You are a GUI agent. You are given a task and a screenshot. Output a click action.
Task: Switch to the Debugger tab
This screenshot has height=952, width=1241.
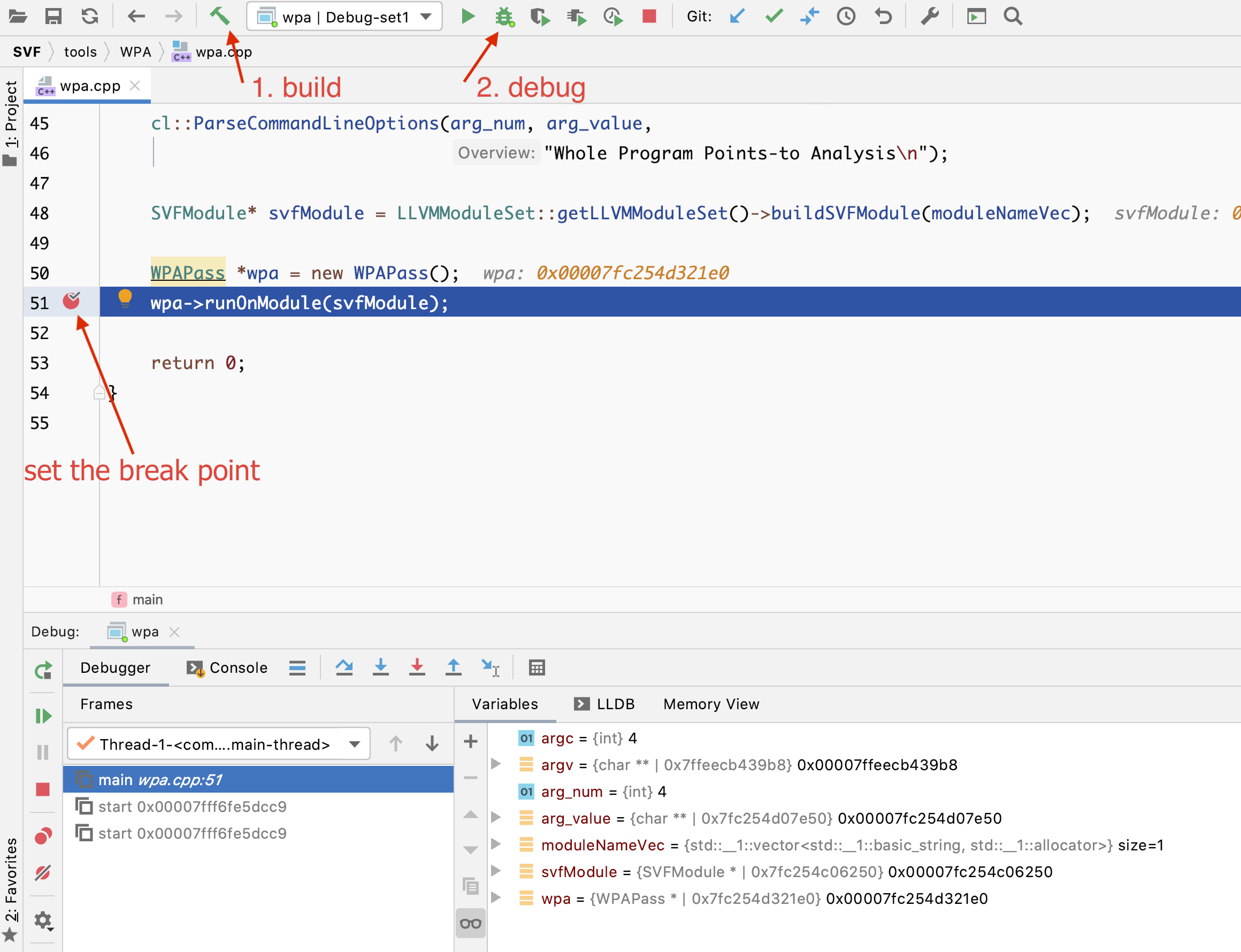click(x=115, y=667)
